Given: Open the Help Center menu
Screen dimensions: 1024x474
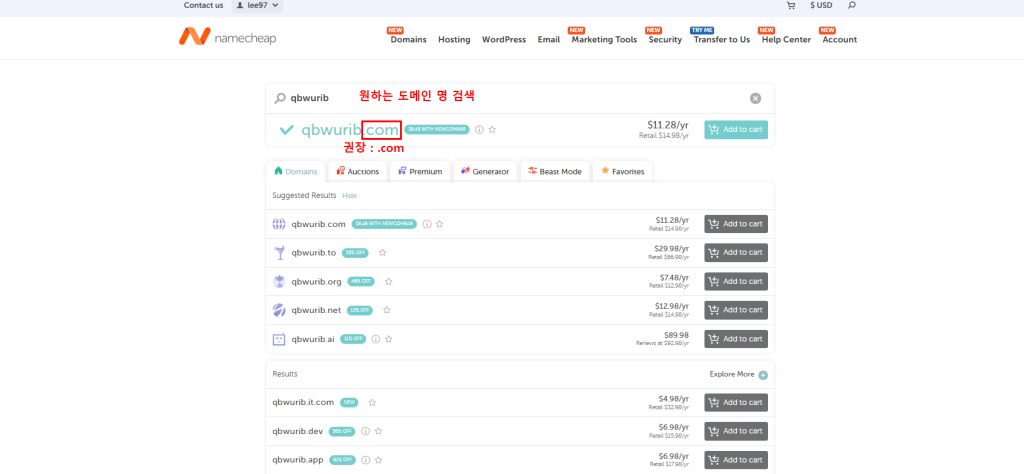Looking at the screenshot, I should (786, 39).
